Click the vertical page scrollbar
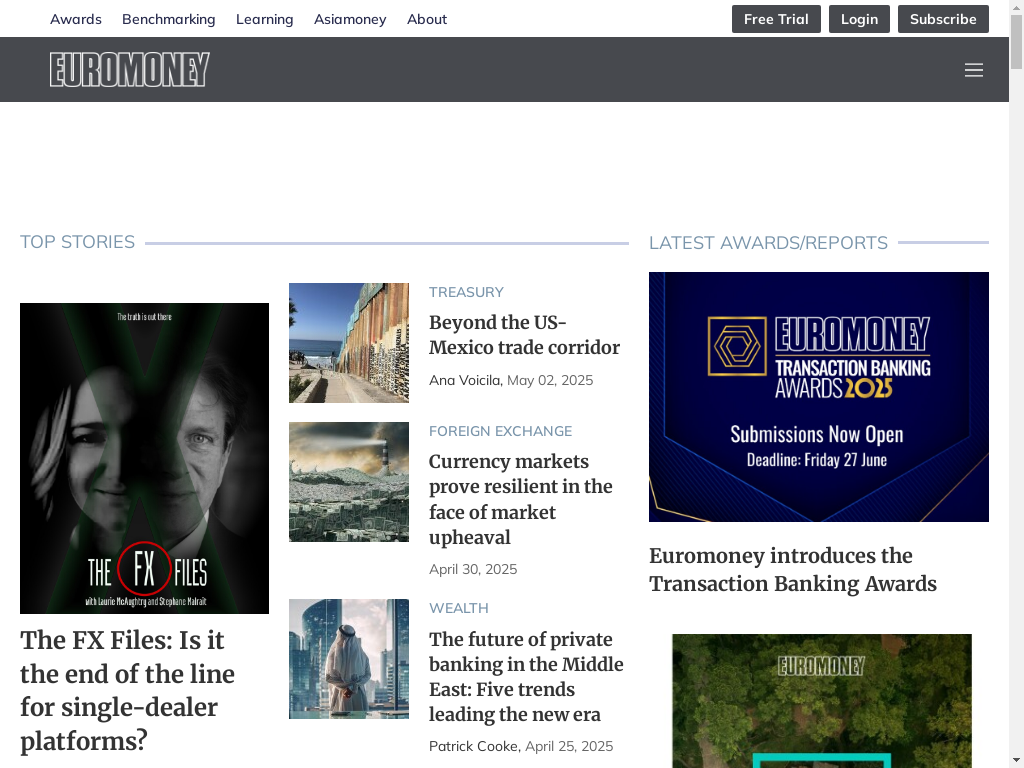Viewport: 1024px width, 768px height. 1016,384
